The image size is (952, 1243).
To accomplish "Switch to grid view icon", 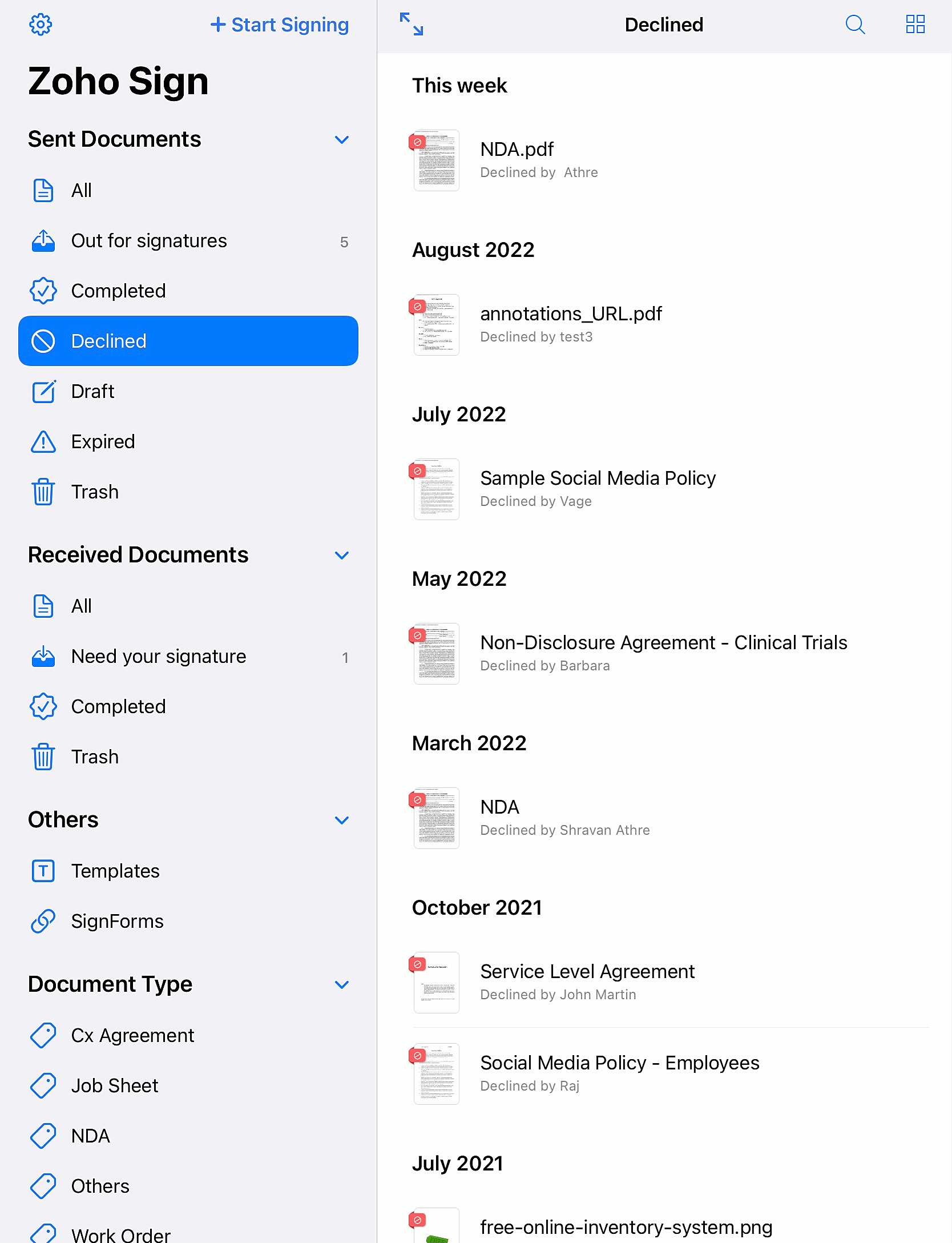I will click(x=915, y=25).
